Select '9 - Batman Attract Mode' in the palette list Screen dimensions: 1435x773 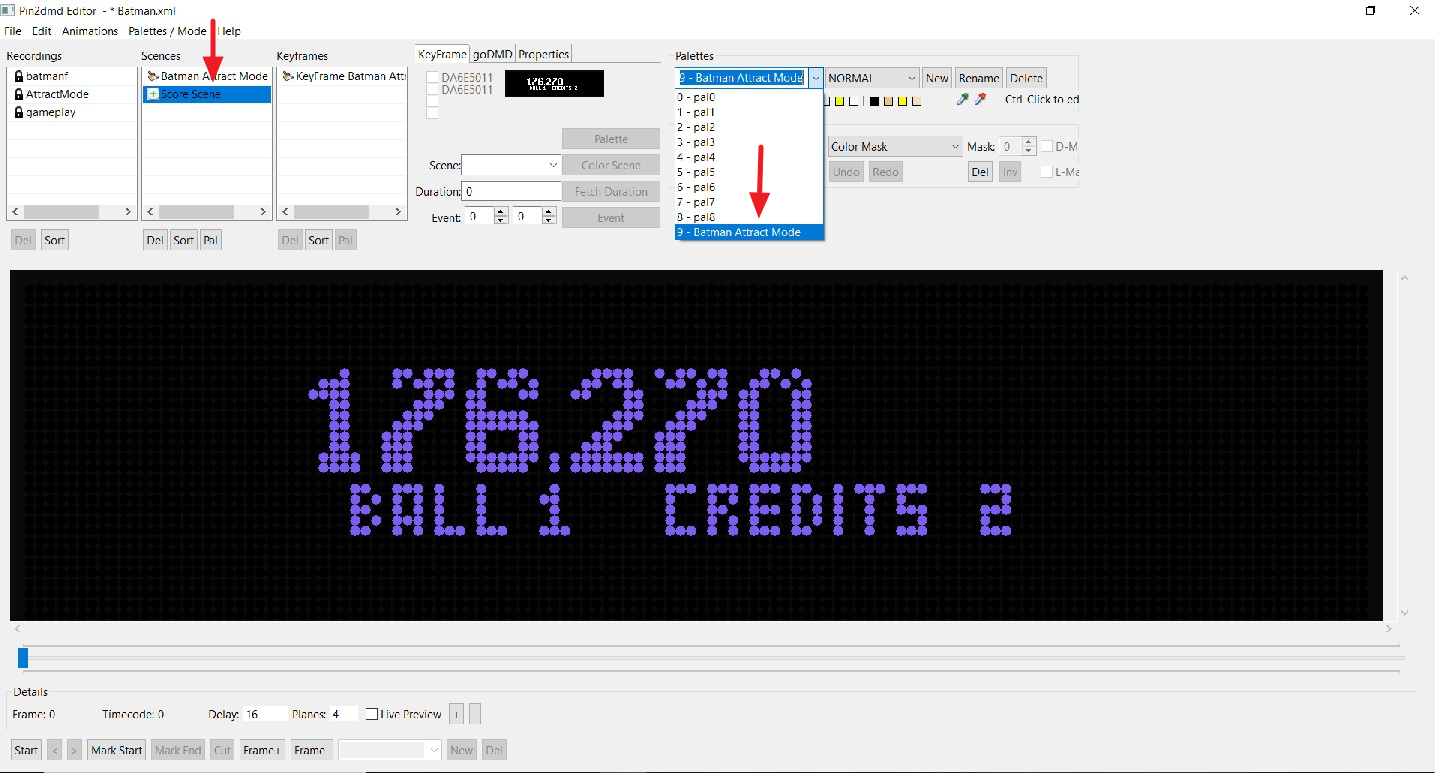[749, 232]
